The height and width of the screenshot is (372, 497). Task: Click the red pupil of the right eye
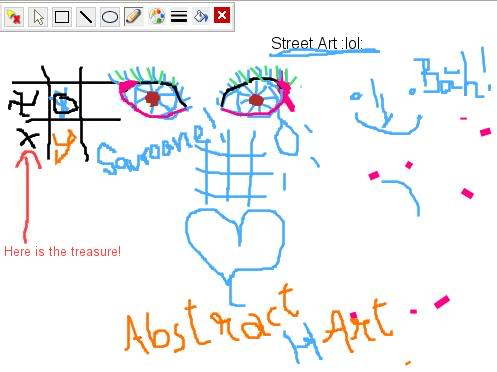click(256, 100)
